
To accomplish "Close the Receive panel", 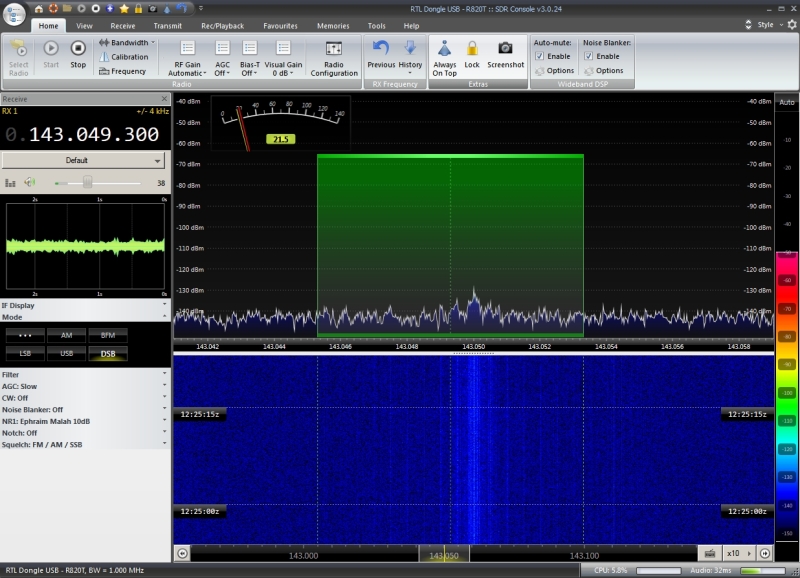I will click(164, 98).
